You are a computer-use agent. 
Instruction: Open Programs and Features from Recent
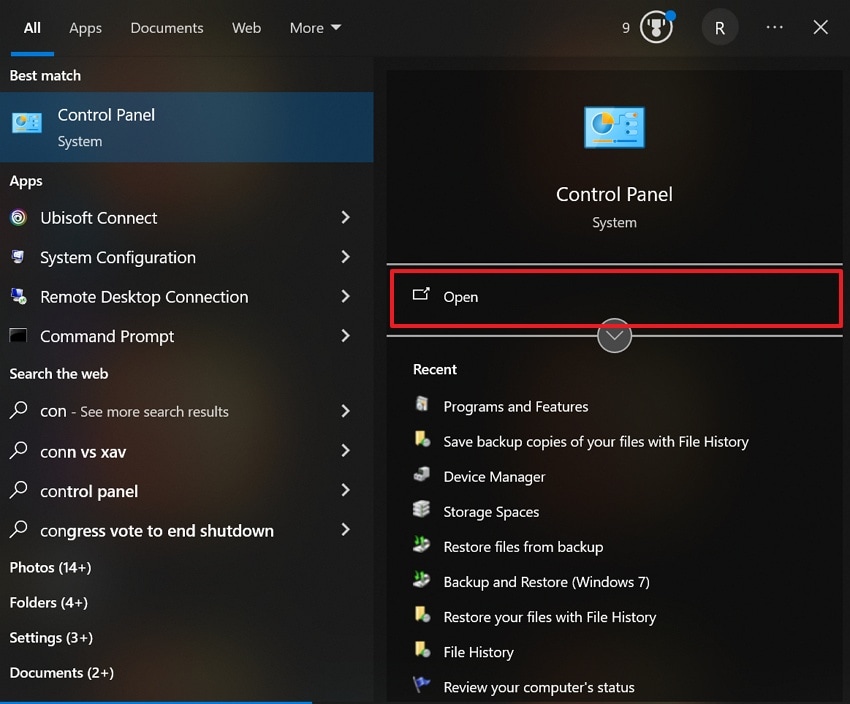click(516, 406)
